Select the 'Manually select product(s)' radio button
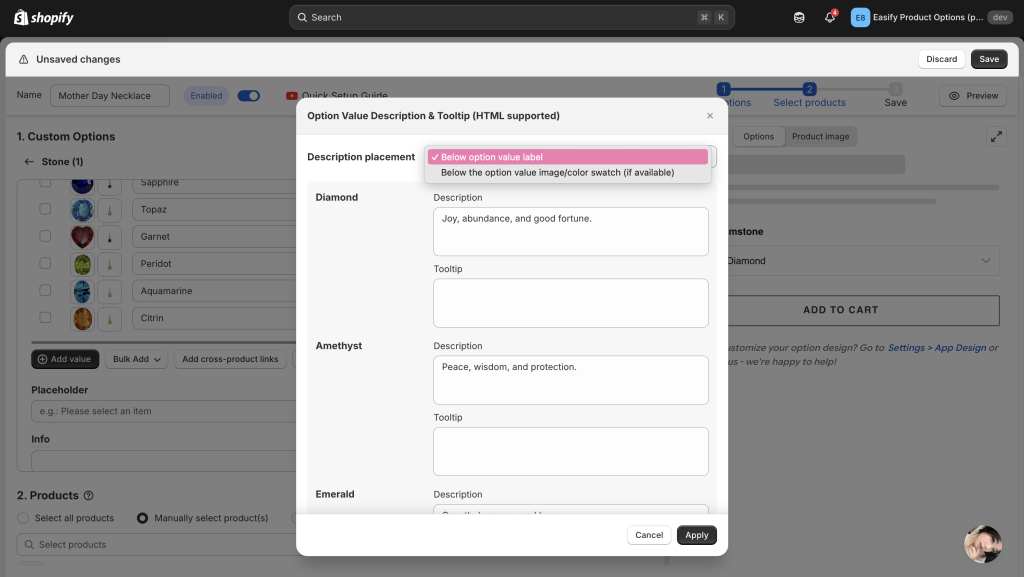Viewport: 1024px width, 577px height. tap(142, 518)
